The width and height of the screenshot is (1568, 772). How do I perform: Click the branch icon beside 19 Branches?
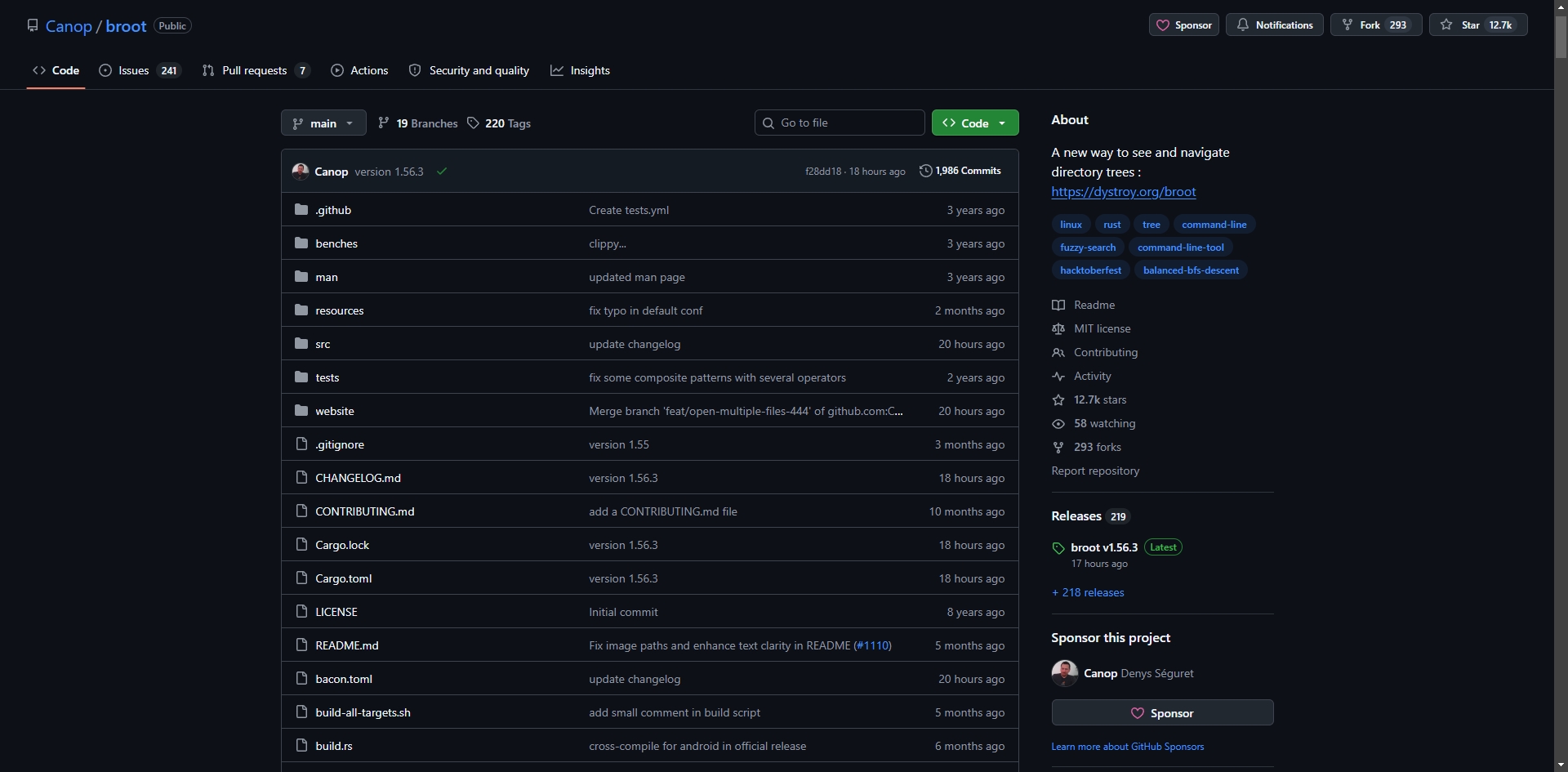[x=383, y=123]
